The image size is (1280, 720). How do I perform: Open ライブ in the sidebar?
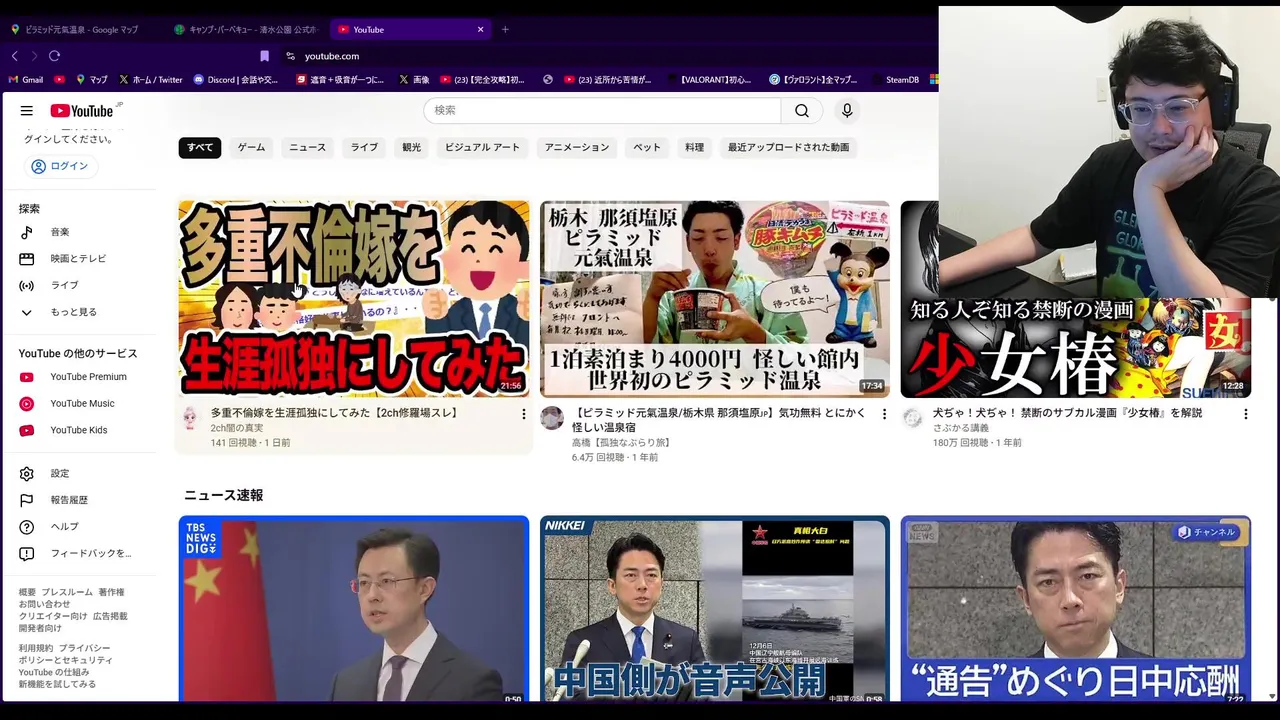(80, 285)
